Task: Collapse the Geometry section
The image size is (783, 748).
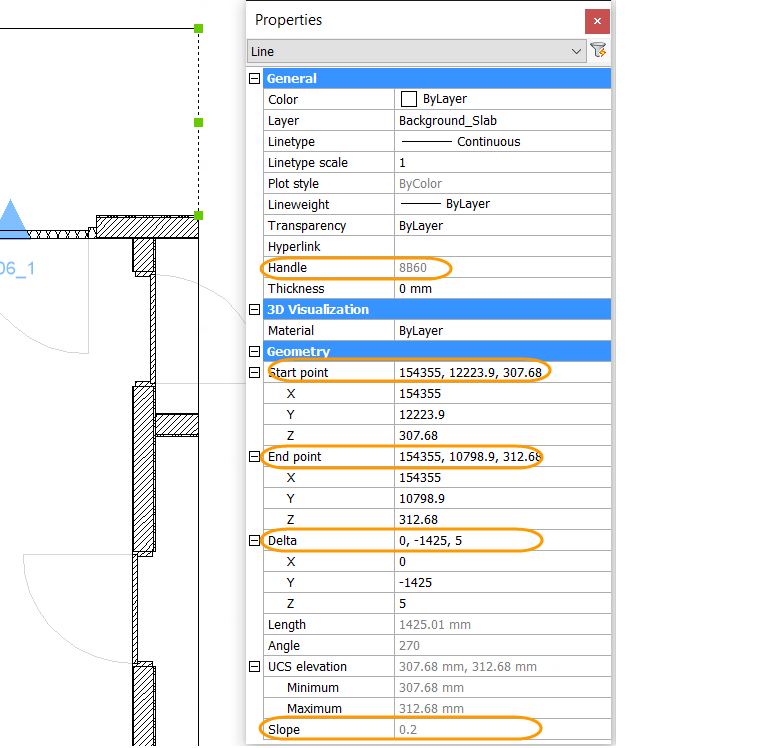Action: [254, 352]
